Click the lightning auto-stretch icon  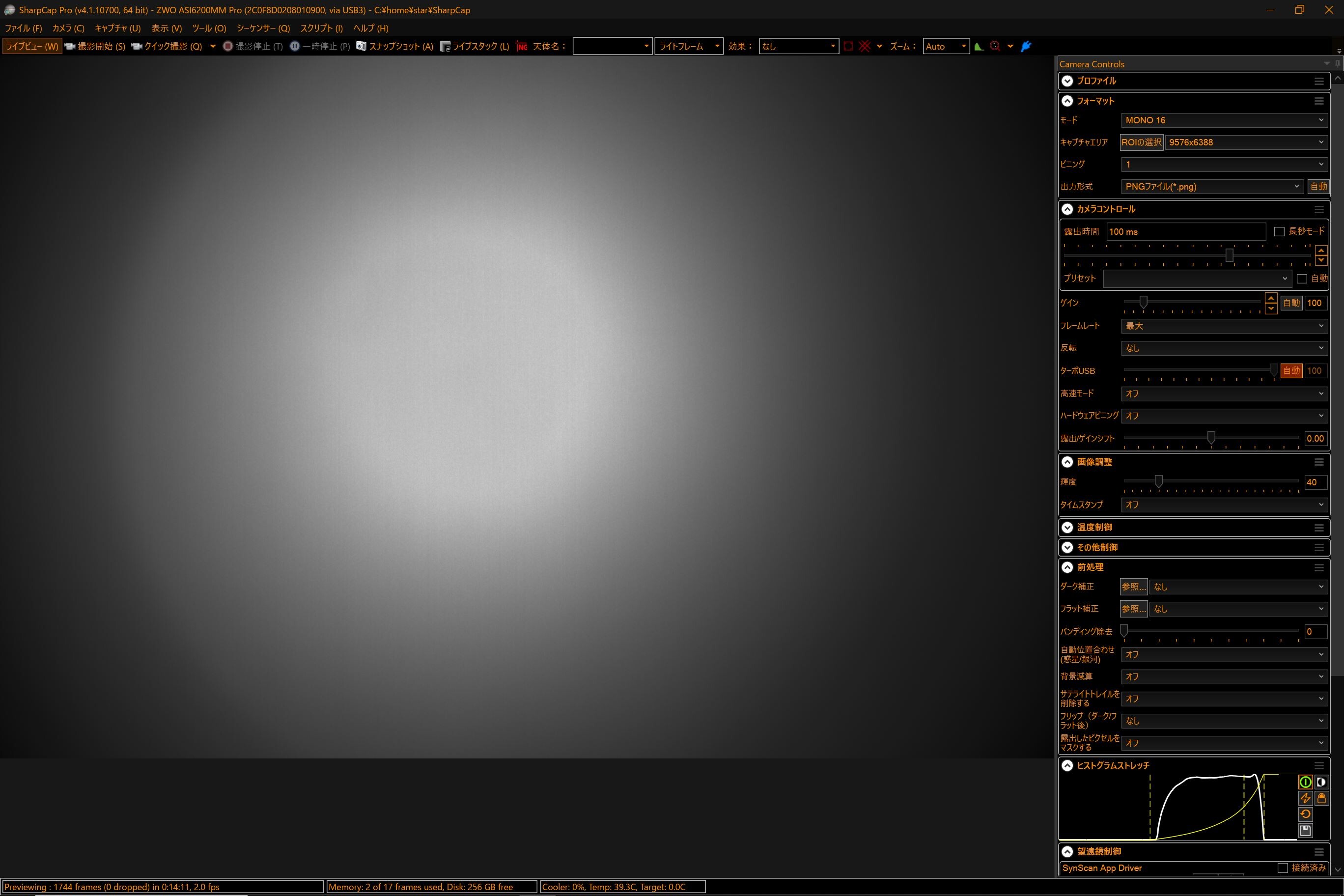pyautogui.click(x=1305, y=798)
